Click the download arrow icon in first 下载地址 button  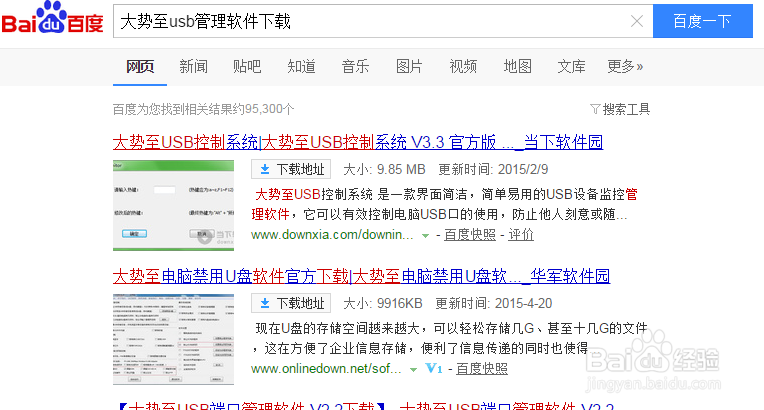[x=265, y=169]
